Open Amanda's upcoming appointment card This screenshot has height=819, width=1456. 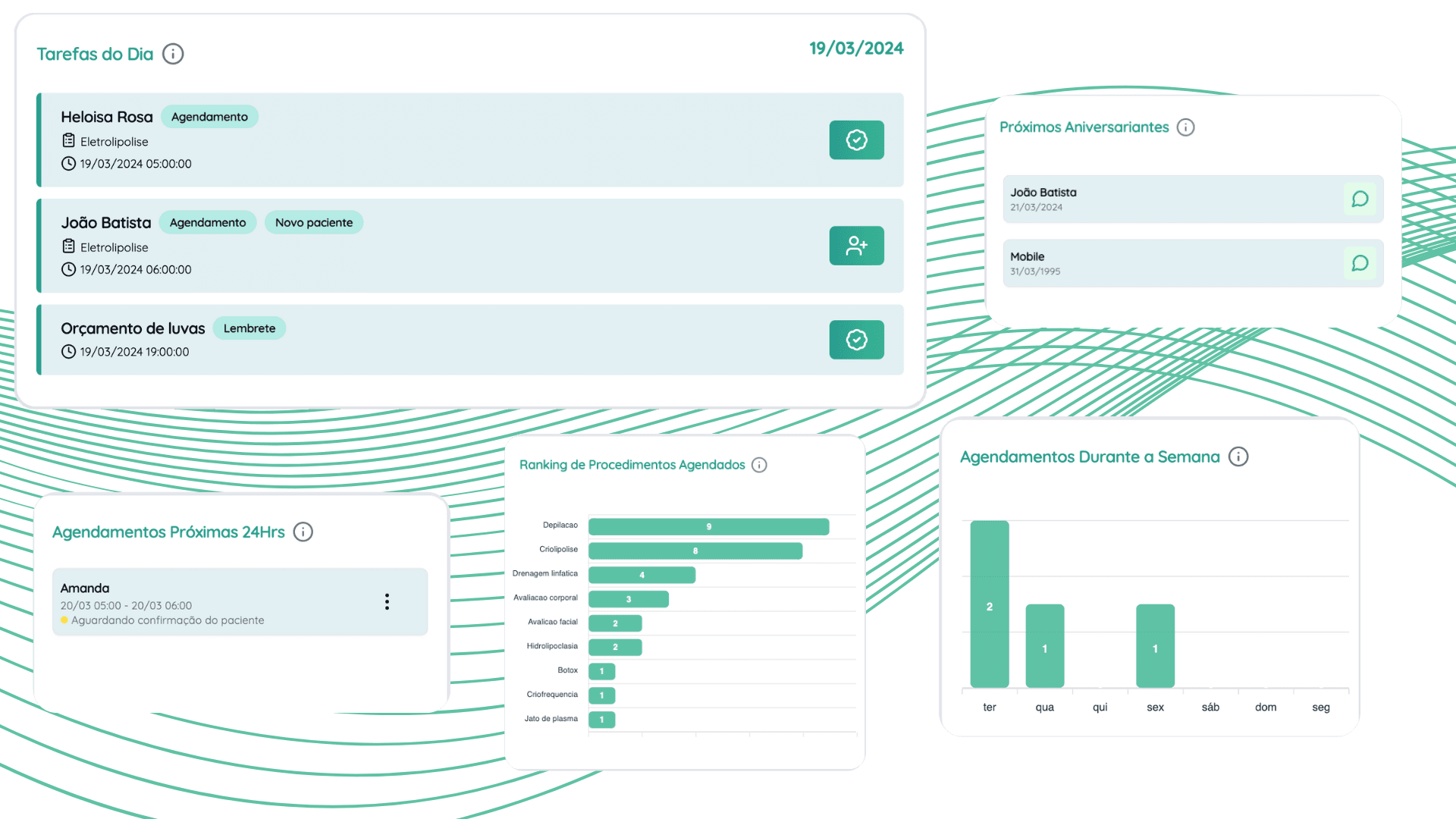240,602
